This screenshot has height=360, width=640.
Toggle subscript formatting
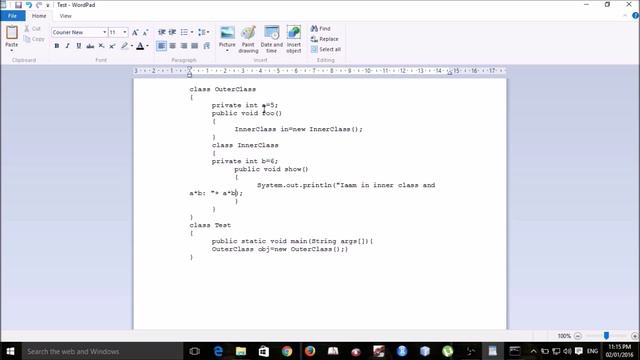101,46
